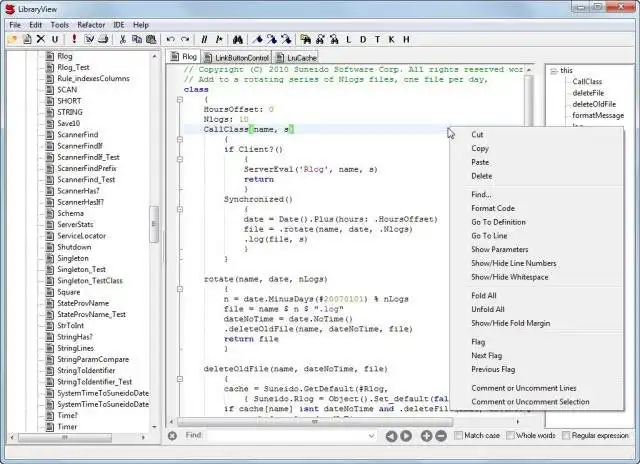Image resolution: width=640 pixels, height=464 pixels.
Task: Click the binoculars find icon
Action: click(x=238, y=39)
